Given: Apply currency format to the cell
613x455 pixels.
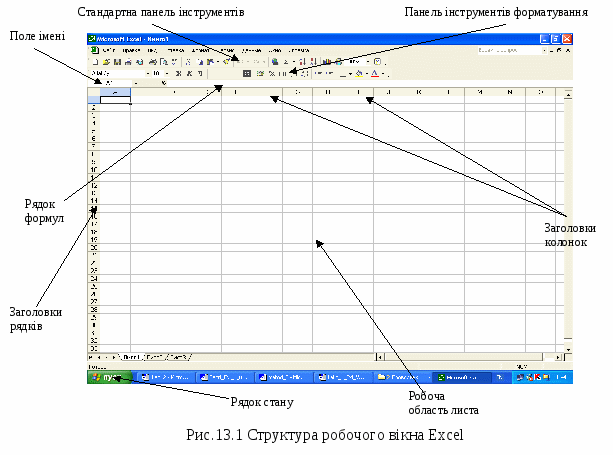Looking at the screenshot, I should [x=260, y=73].
